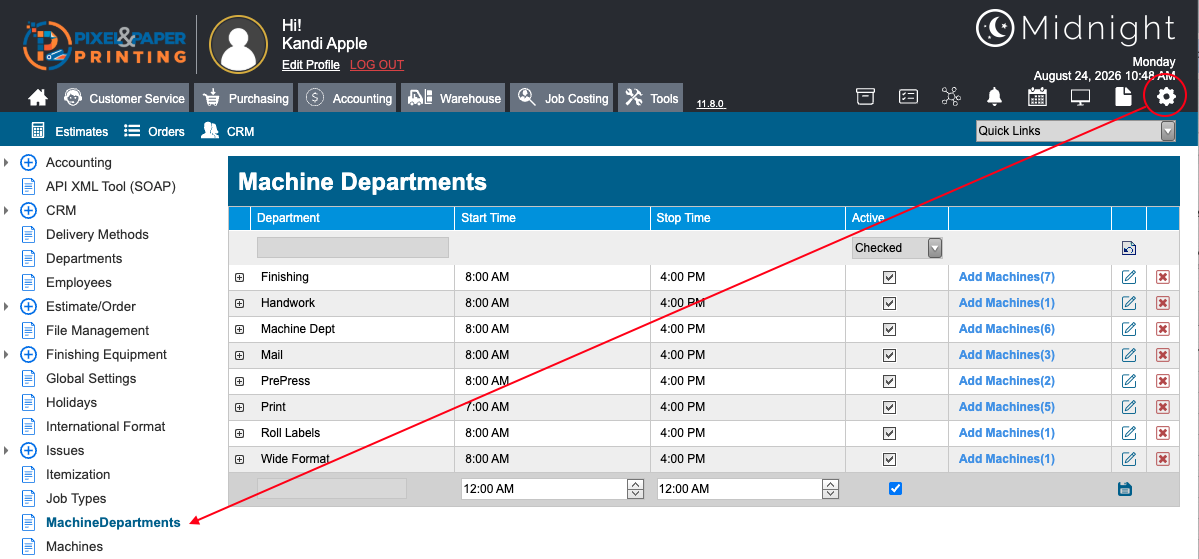Open the Active filter Checked dropdown
This screenshot has height=559, width=1199.
tap(897, 248)
